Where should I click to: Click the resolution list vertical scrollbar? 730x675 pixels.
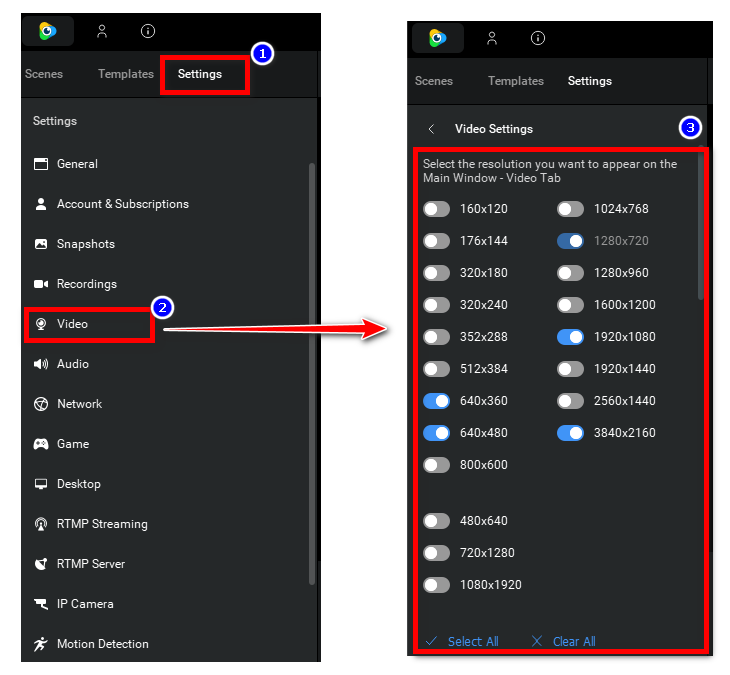[x=700, y=230]
